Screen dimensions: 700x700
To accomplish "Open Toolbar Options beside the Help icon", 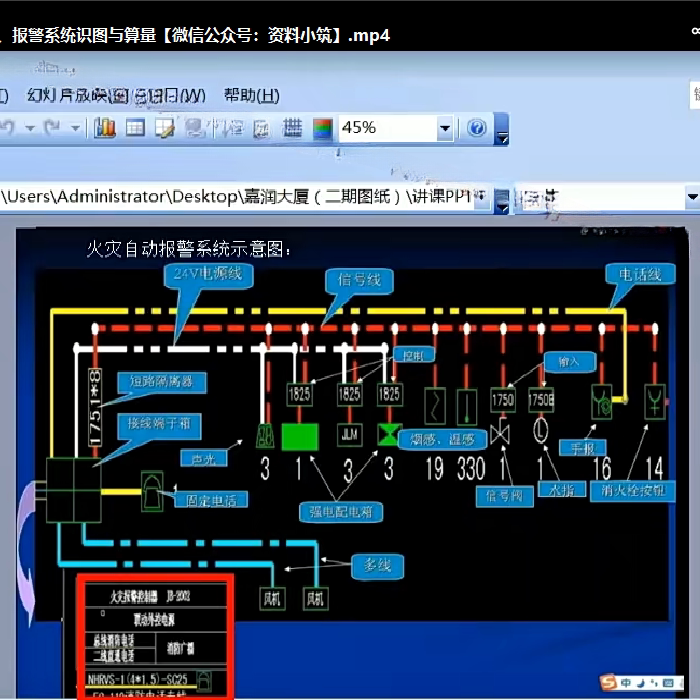I will point(501,129).
